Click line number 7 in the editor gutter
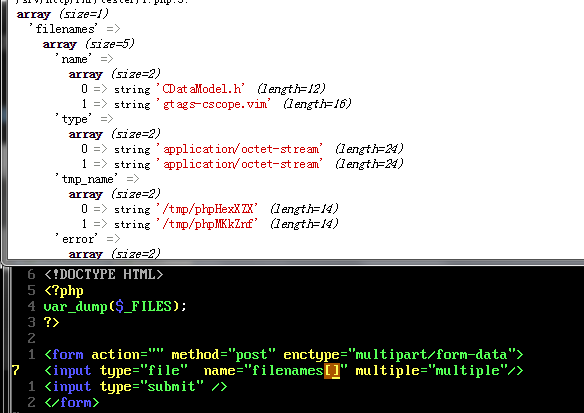The width and height of the screenshot is (584, 413). point(15,371)
